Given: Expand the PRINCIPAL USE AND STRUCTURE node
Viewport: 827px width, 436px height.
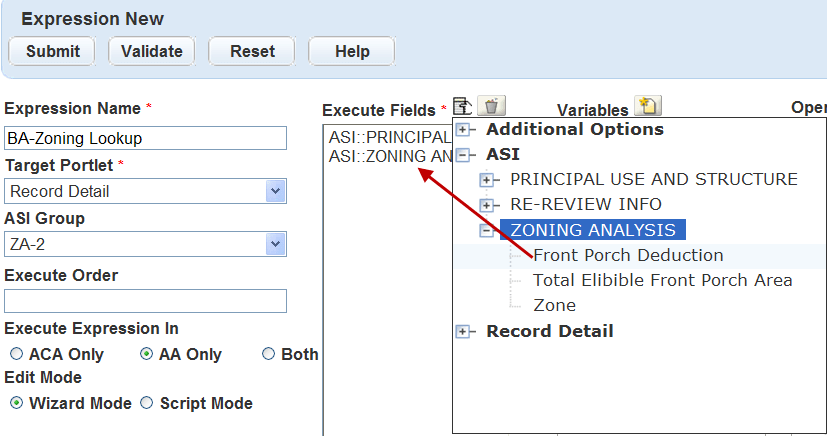Looking at the screenshot, I should pyautogui.click(x=487, y=180).
